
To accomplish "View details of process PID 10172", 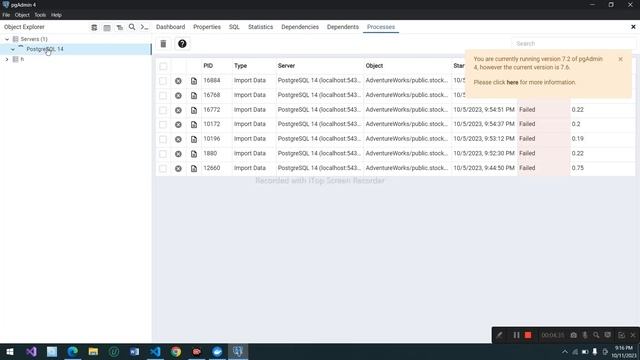I will pos(194,124).
